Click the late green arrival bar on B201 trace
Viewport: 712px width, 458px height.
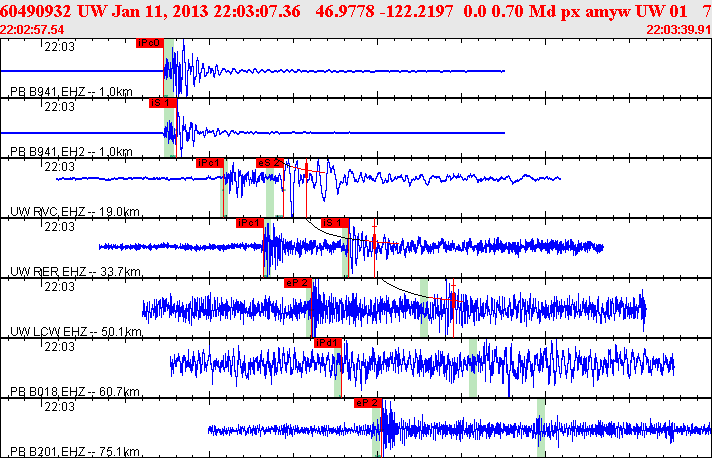(x=541, y=428)
